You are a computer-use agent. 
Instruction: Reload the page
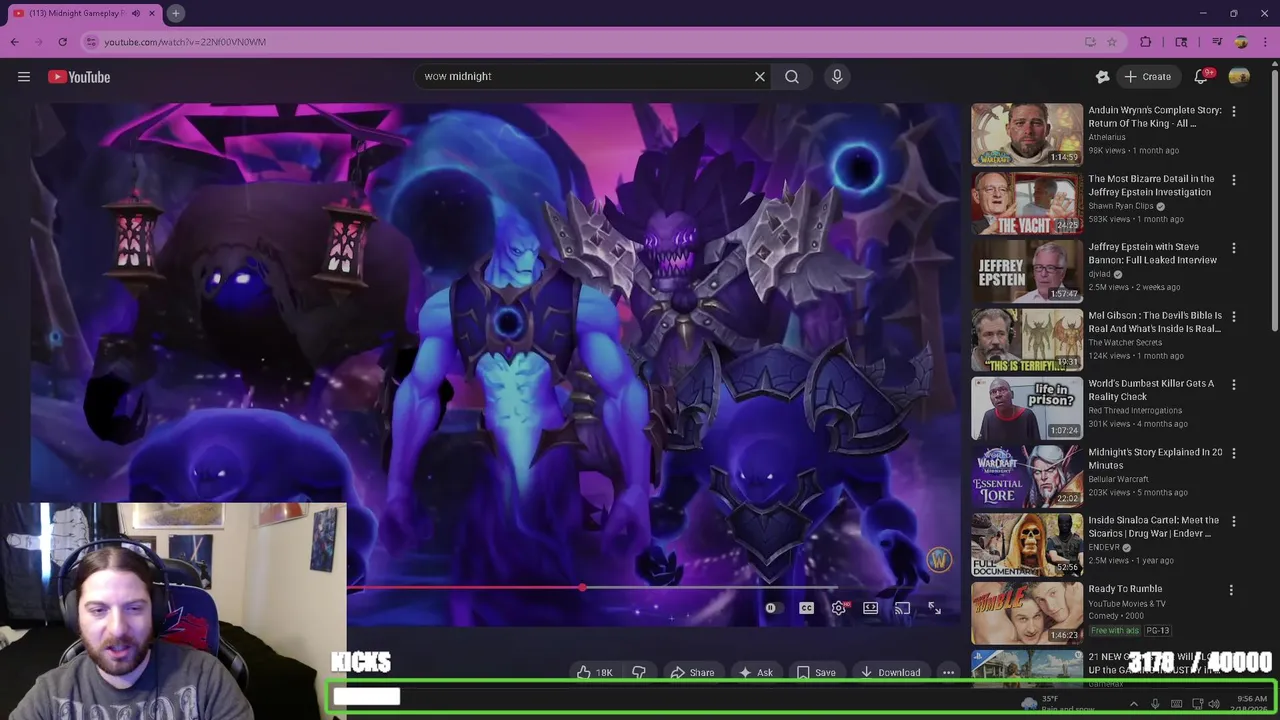[x=62, y=42]
